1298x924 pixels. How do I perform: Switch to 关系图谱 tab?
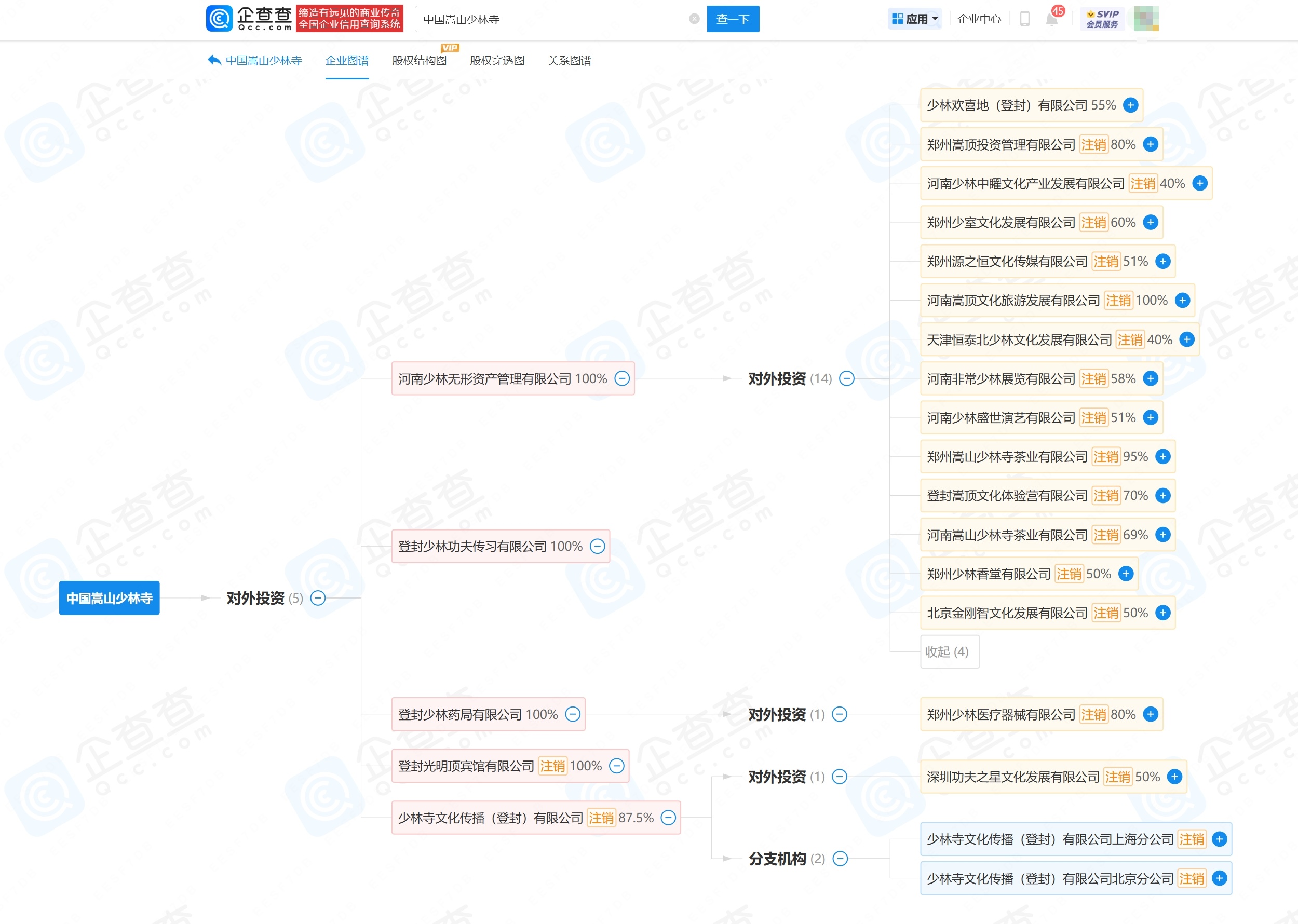click(x=569, y=60)
